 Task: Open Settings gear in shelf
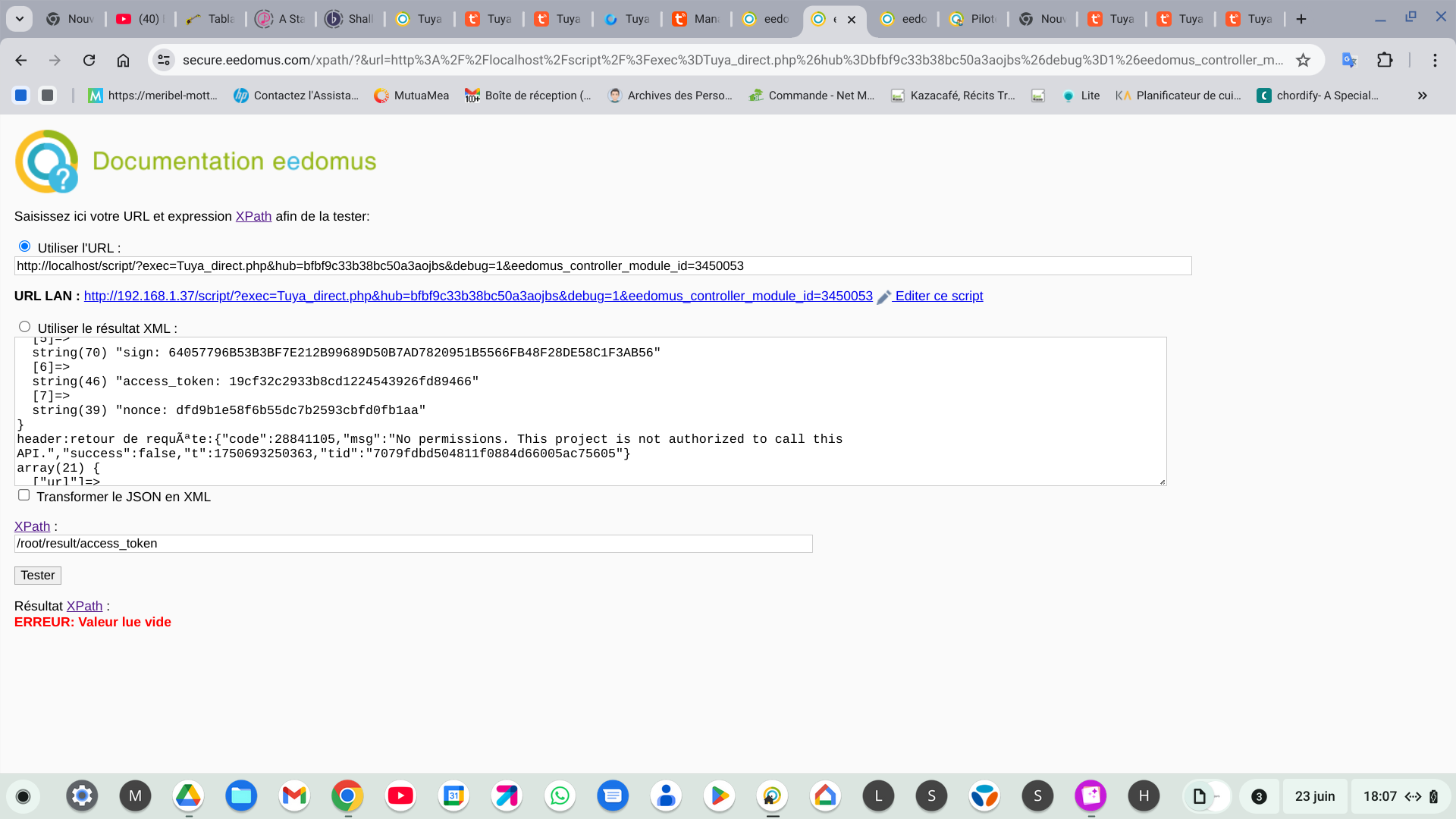[x=82, y=795]
